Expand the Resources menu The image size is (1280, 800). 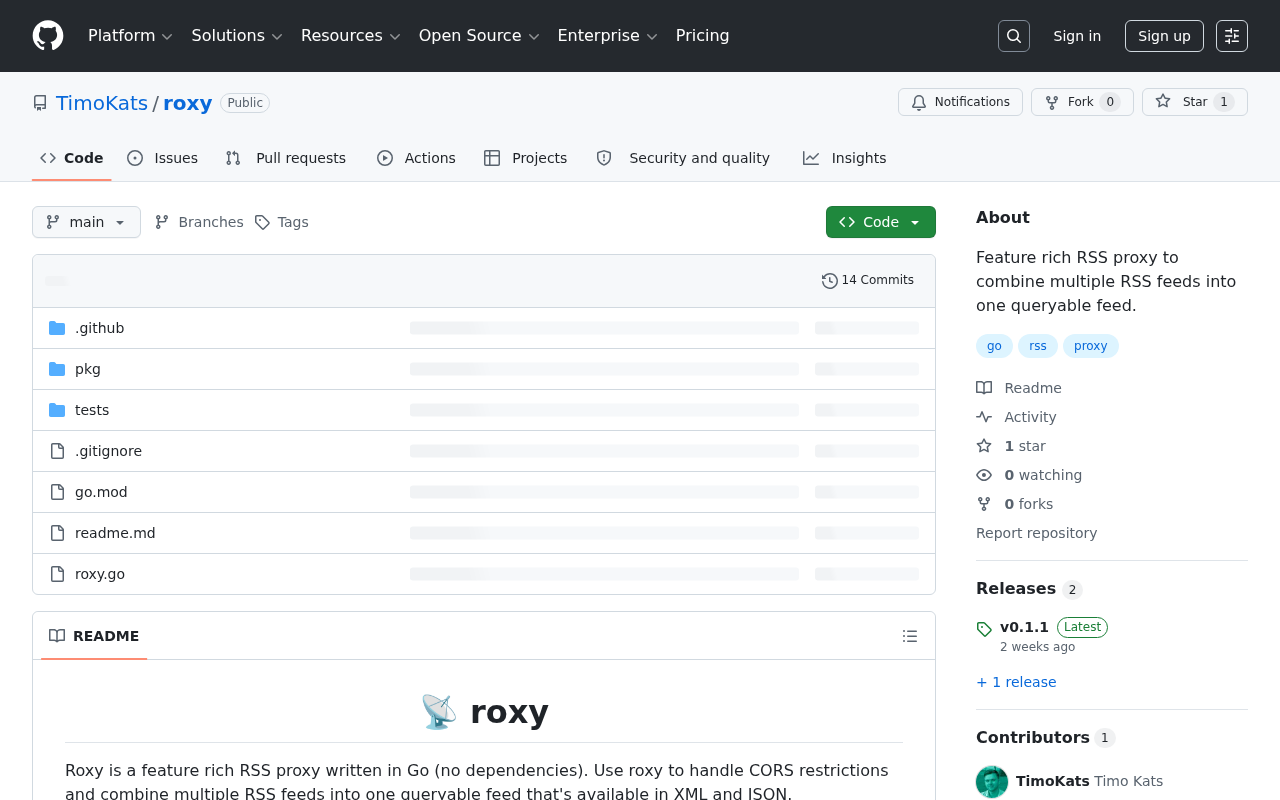350,36
